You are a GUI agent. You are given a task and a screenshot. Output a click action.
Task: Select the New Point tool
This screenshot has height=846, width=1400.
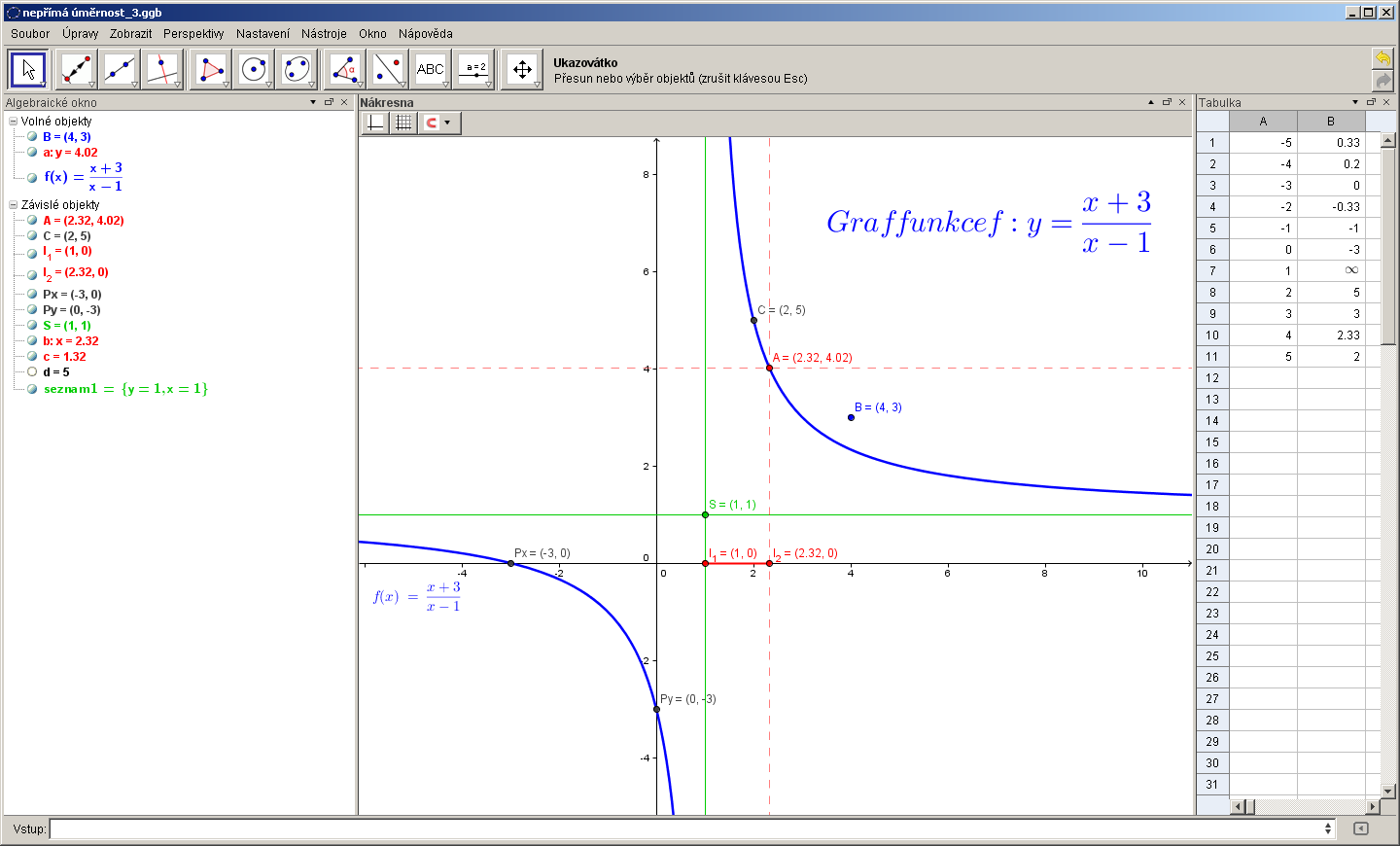click(76, 70)
